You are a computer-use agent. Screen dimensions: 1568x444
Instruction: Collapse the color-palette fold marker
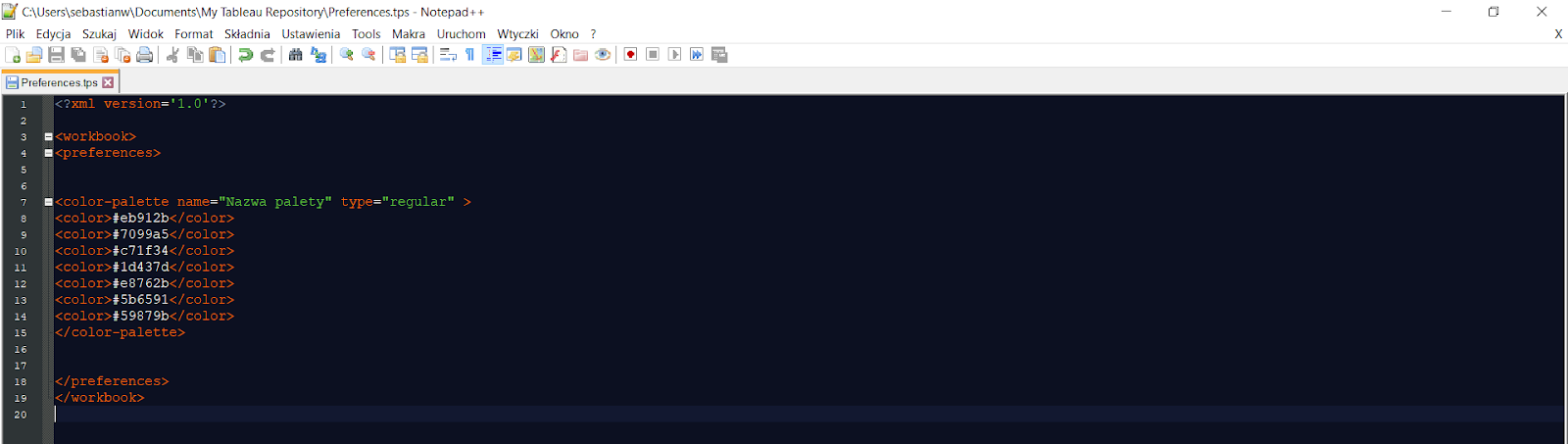(x=48, y=202)
